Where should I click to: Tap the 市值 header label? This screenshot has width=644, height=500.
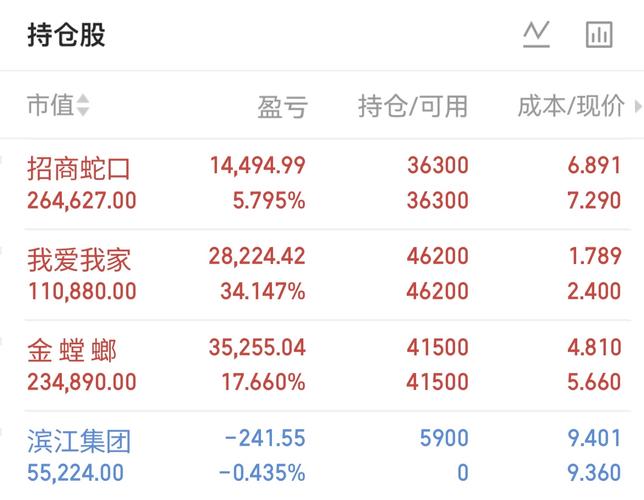(x=51, y=105)
